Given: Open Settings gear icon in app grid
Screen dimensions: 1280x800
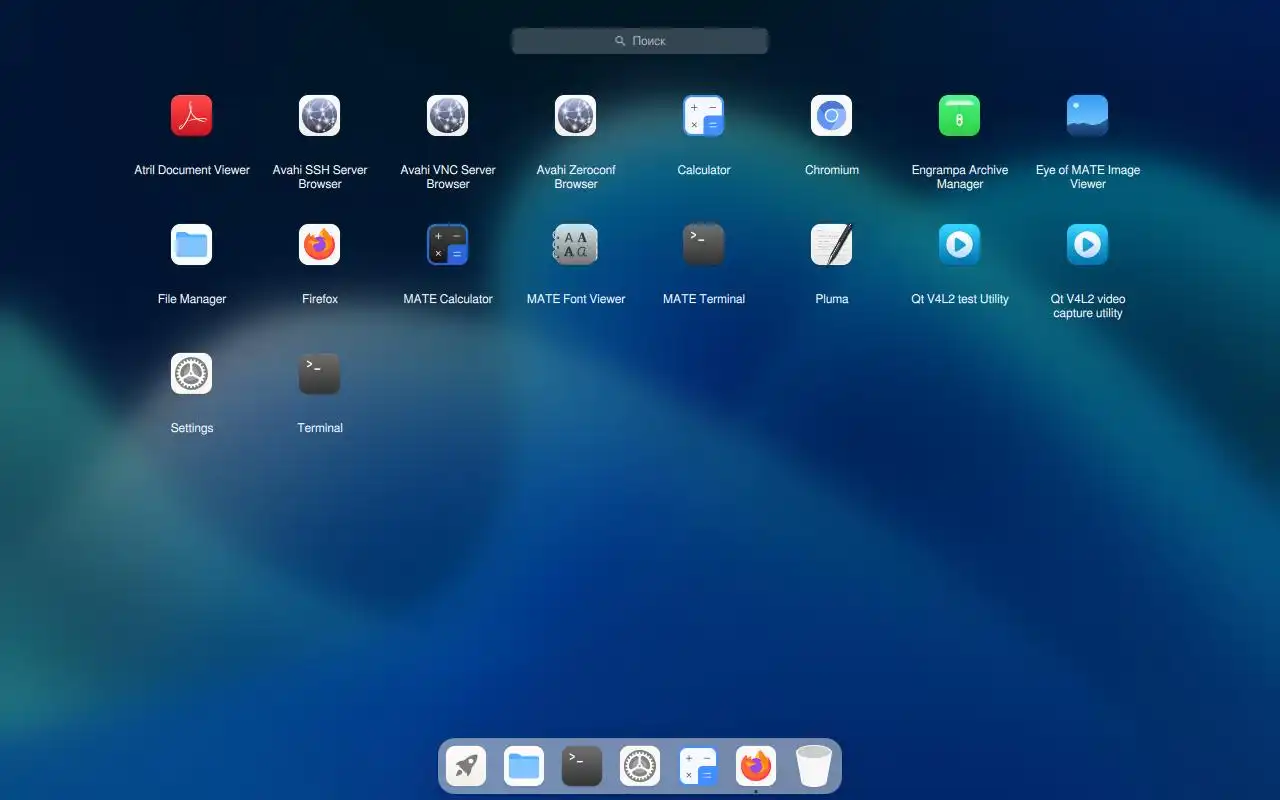Looking at the screenshot, I should coord(191,374).
